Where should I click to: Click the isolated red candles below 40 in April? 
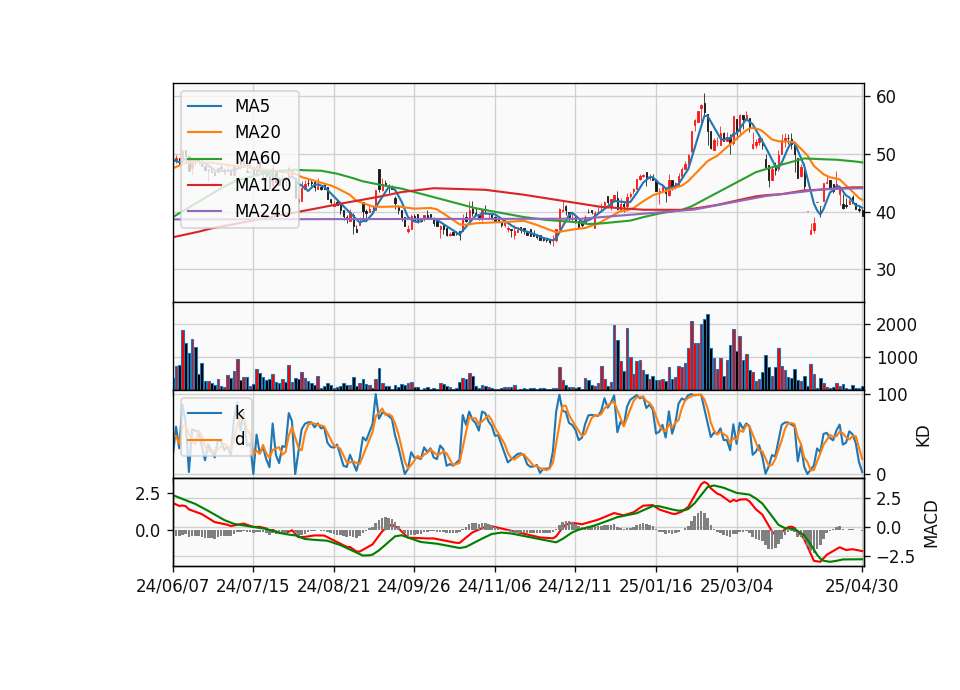812,228
